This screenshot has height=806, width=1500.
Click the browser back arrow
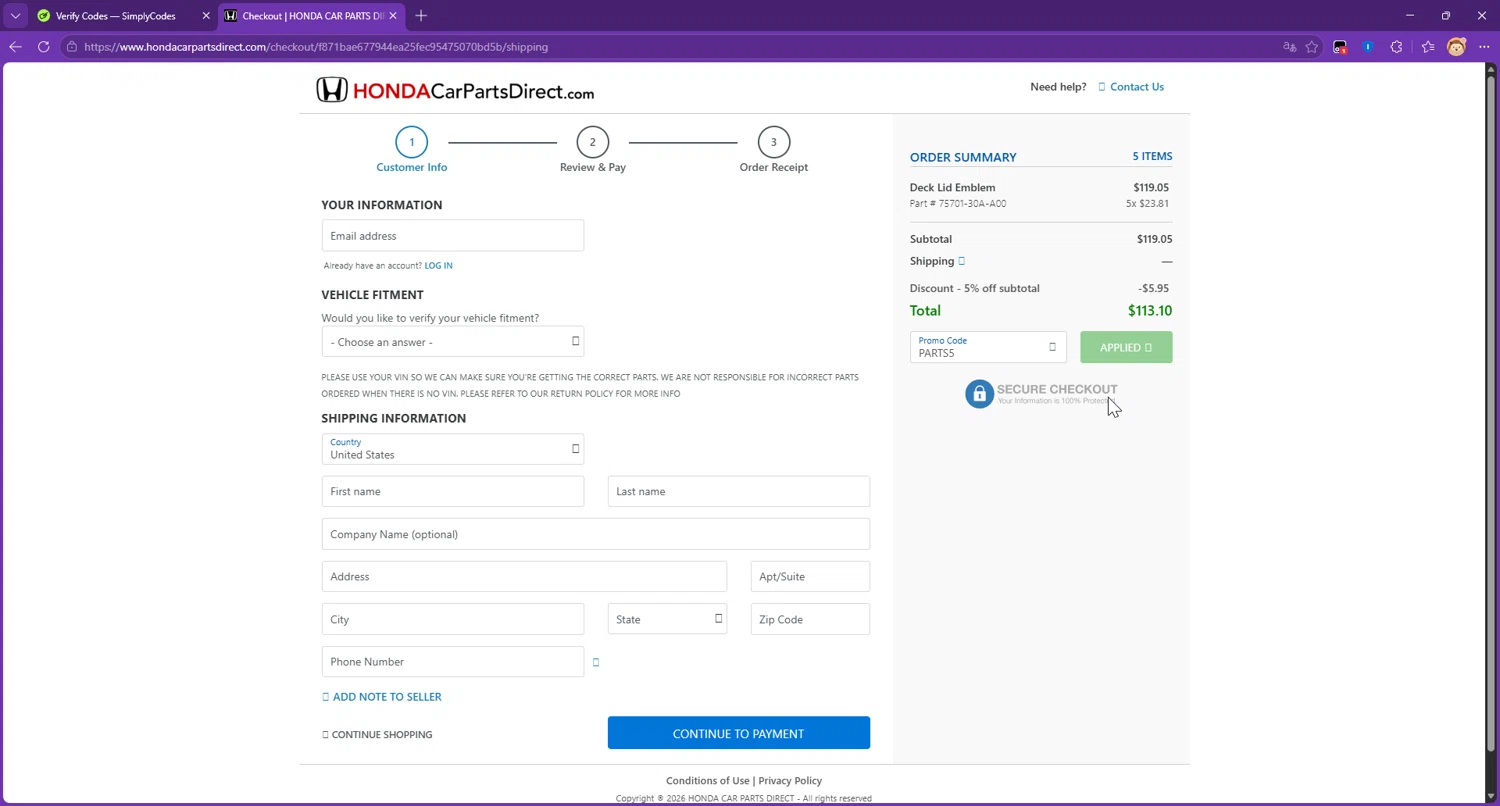(x=15, y=47)
